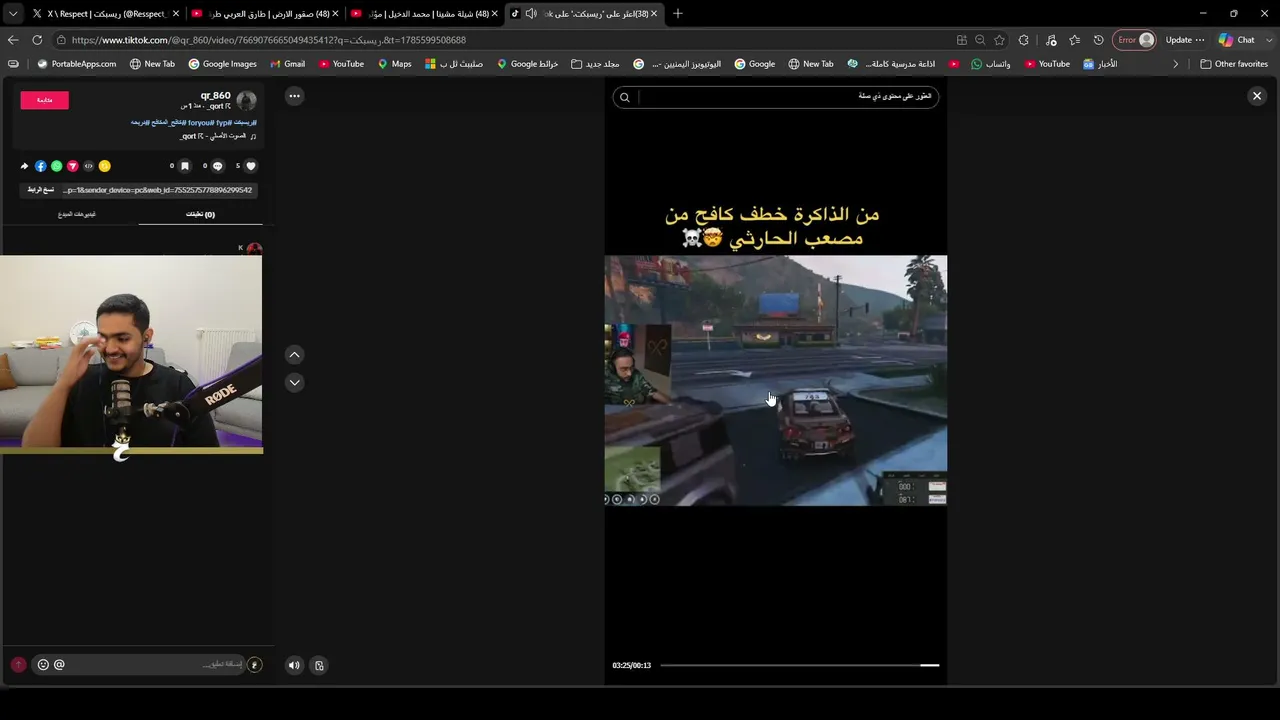This screenshot has height=720, width=1280.
Task: Go to previous video with up chevron
Action: pos(294,355)
